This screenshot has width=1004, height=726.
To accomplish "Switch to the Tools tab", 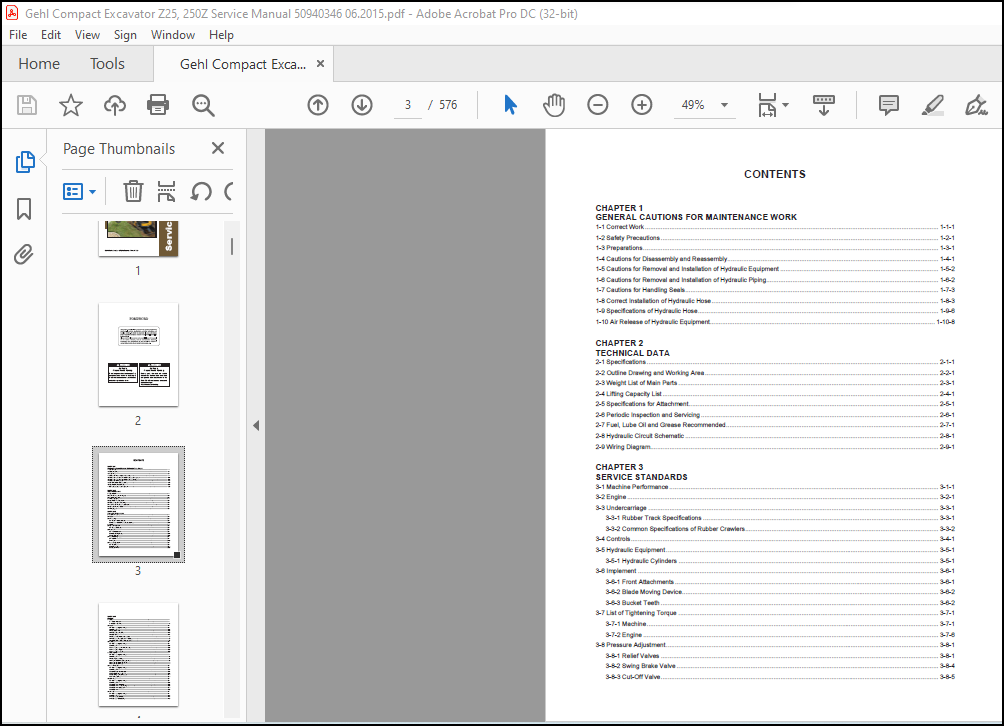I will pos(107,63).
